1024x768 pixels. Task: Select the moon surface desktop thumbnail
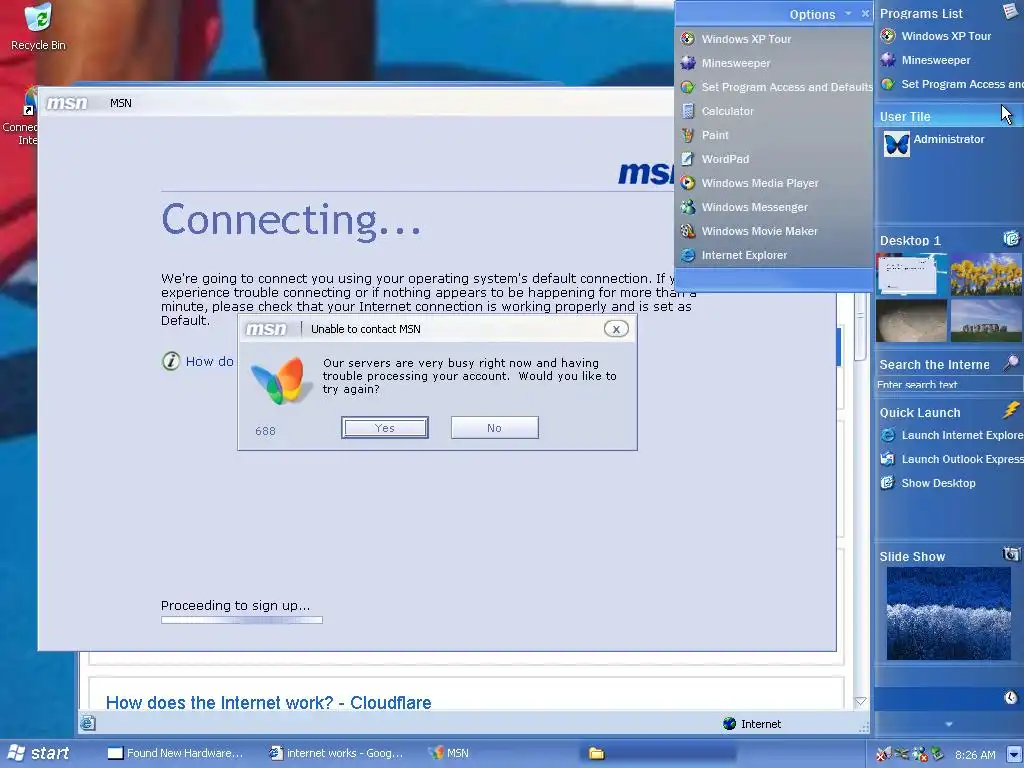pos(911,321)
